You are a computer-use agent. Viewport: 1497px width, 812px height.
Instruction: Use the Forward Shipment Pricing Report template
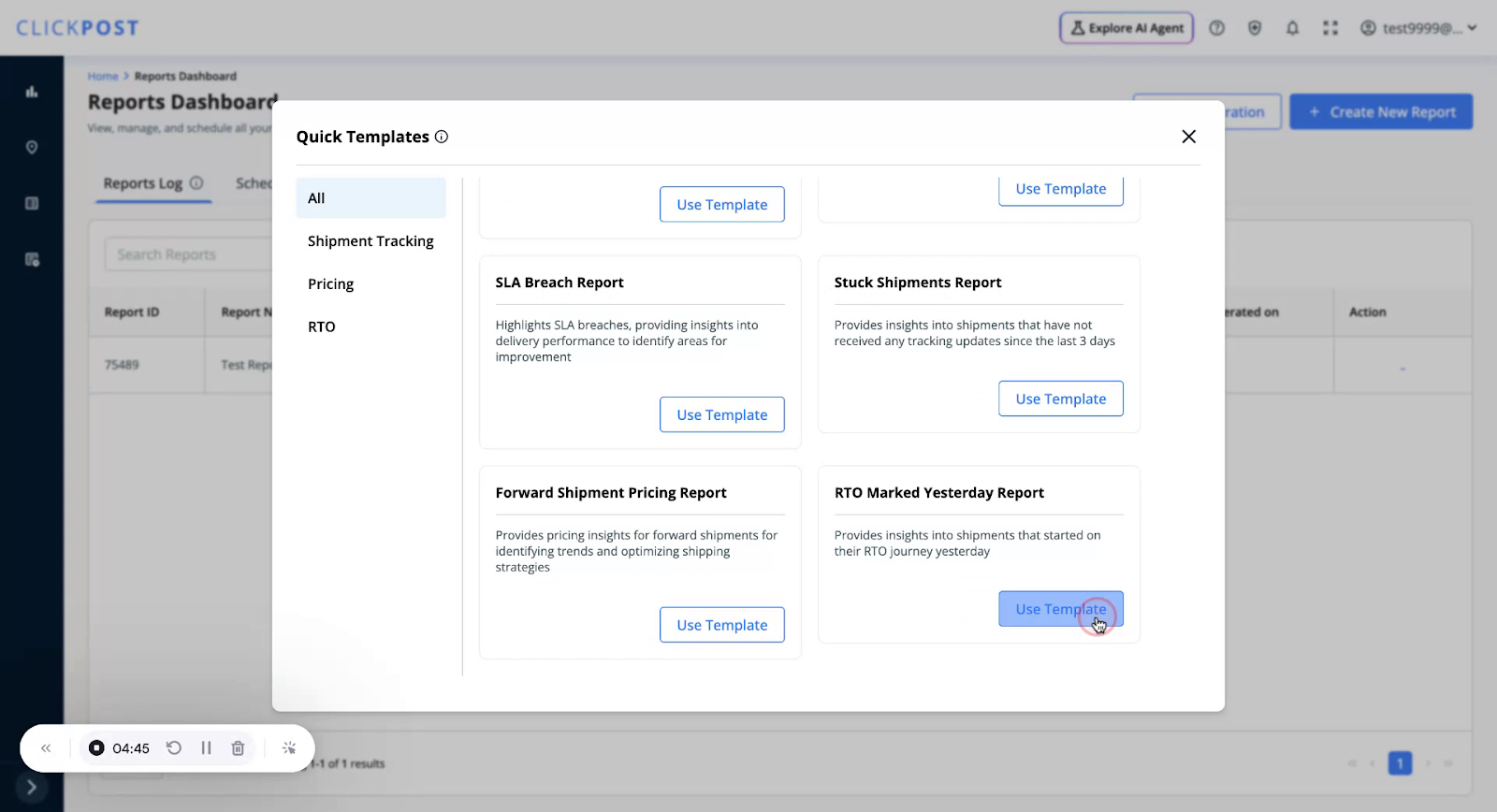[x=722, y=625]
